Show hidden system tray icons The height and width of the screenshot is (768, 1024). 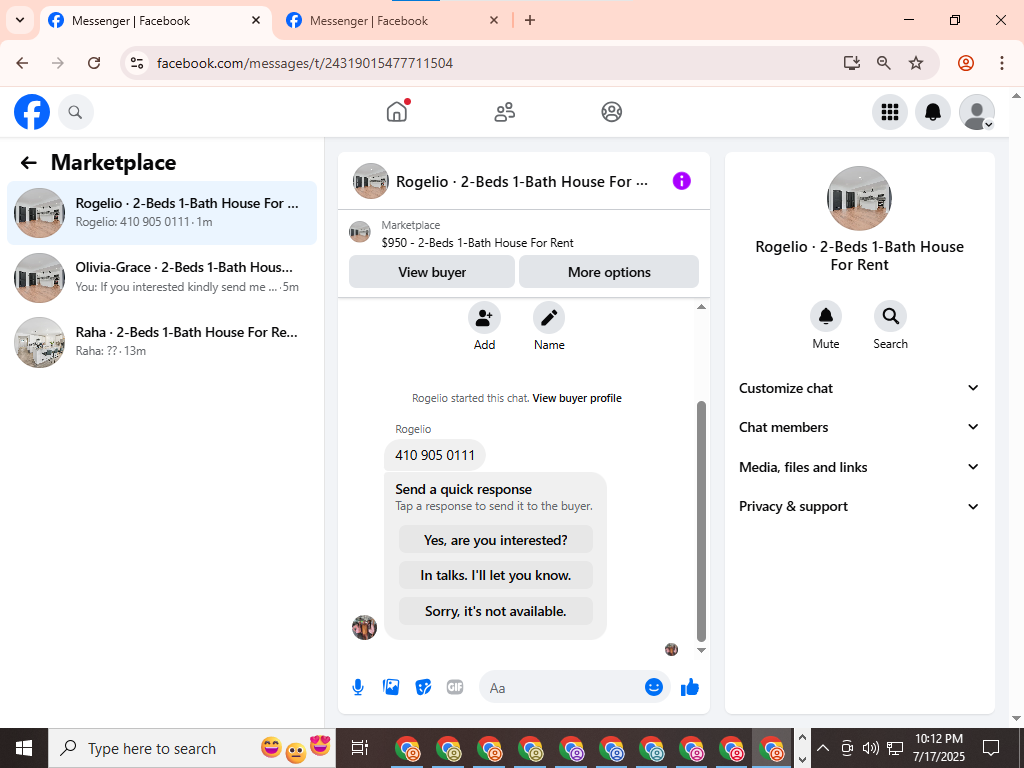(x=823, y=748)
